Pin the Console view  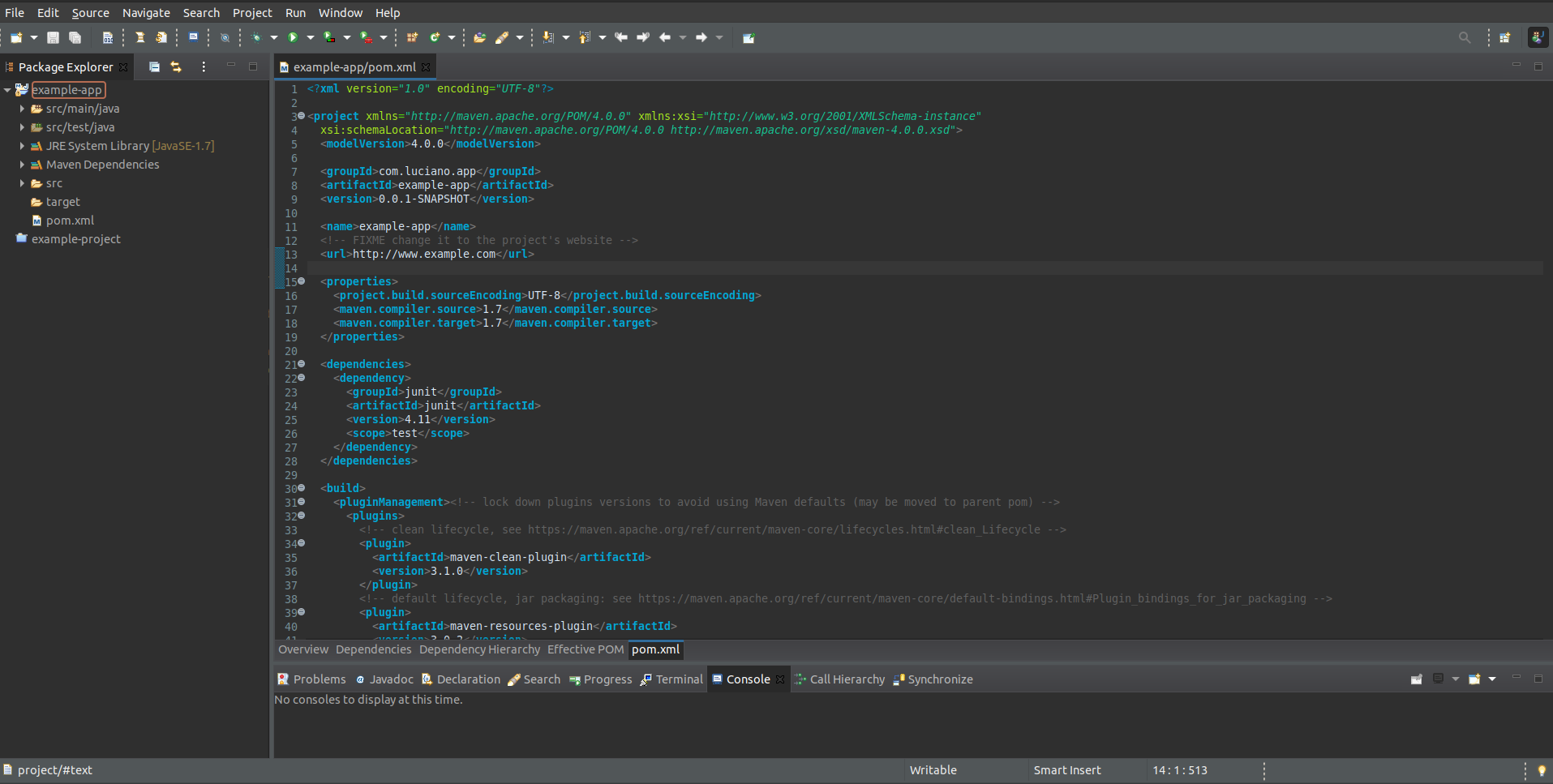[1417, 679]
